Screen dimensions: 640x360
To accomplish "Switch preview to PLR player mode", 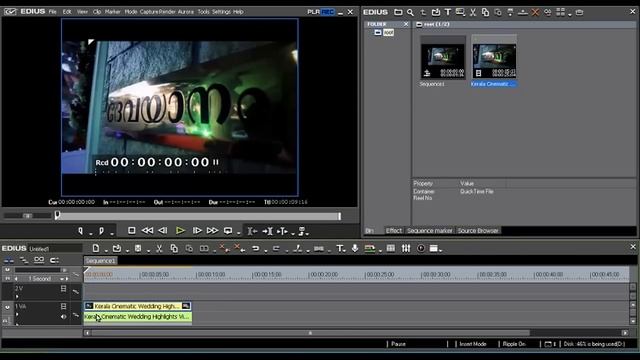I will 313,12.
